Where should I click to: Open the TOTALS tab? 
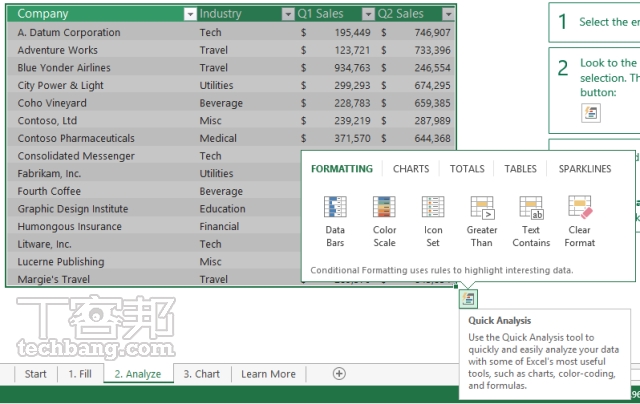pos(467,169)
